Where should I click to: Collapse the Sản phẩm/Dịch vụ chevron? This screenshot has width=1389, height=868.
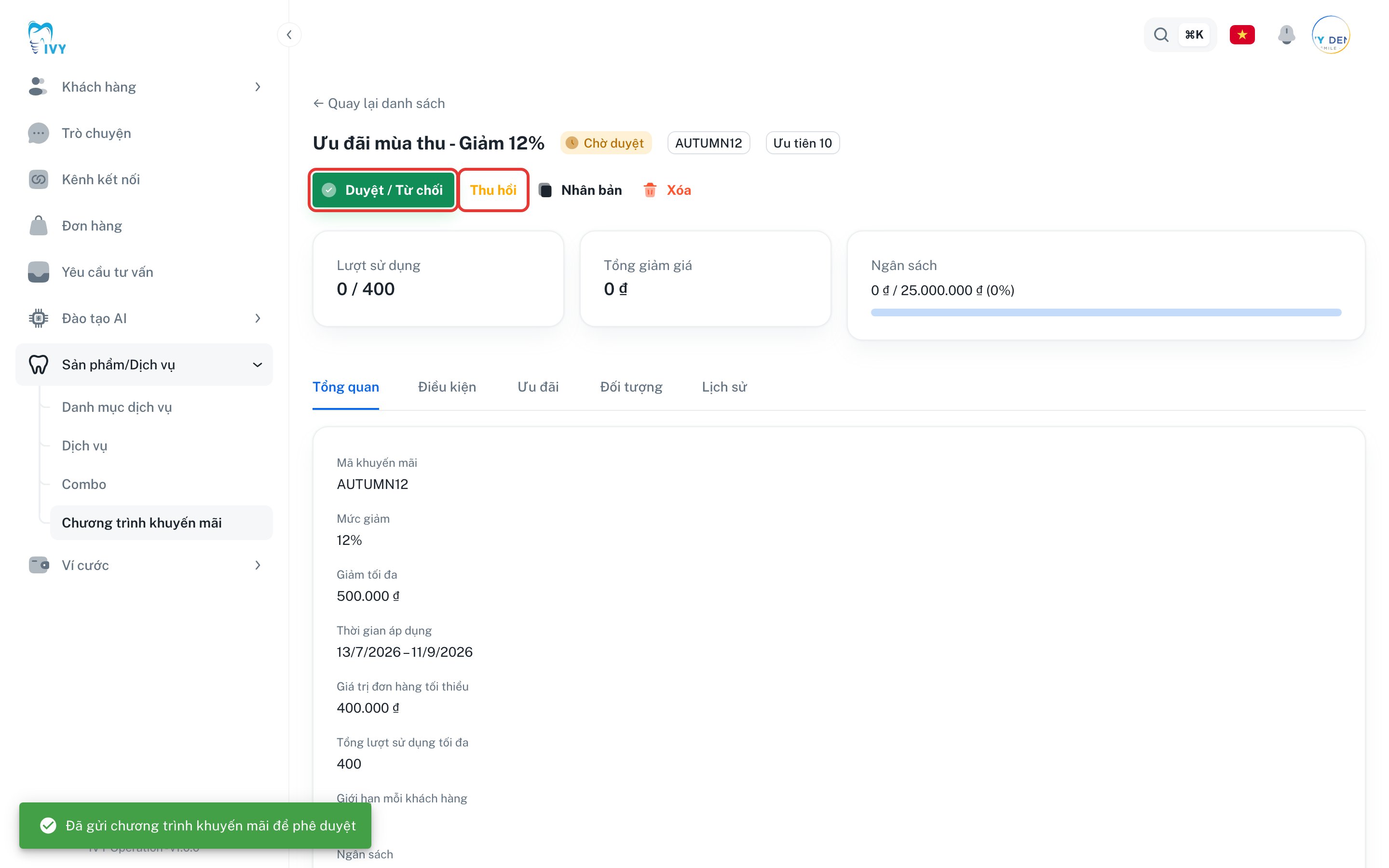tap(258, 365)
